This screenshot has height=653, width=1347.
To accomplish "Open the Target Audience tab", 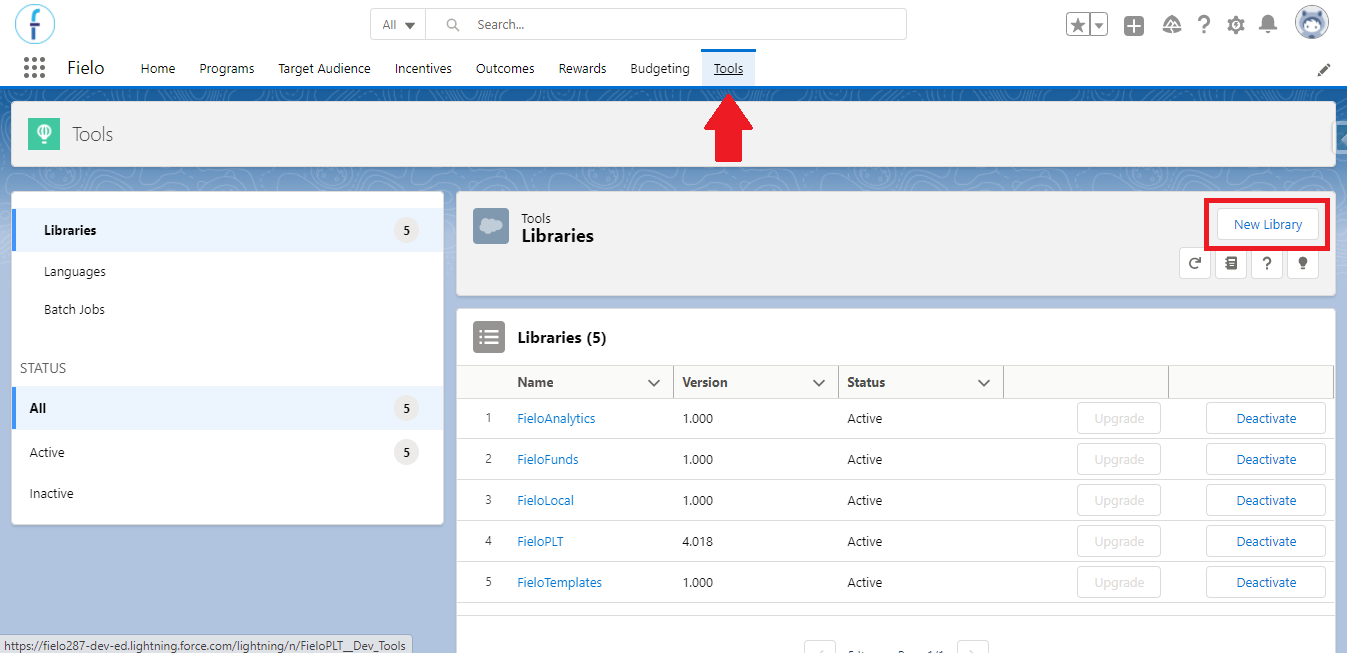I will point(324,68).
